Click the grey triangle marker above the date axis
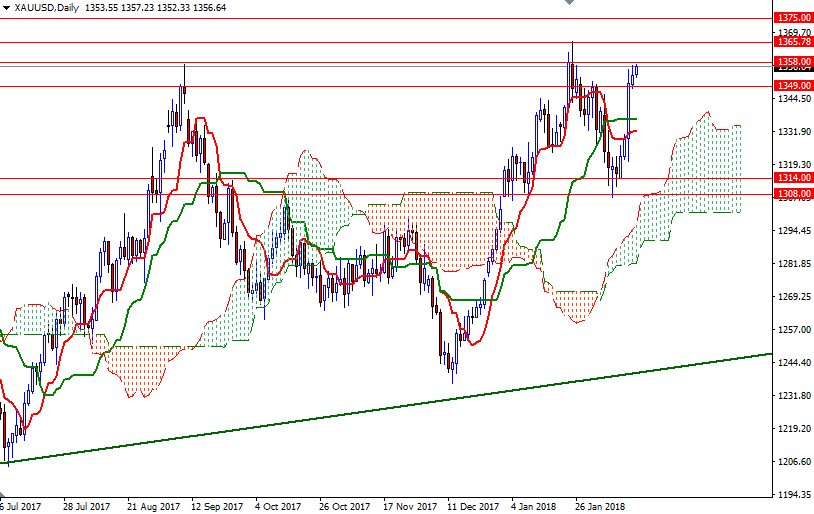The image size is (814, 514). tap(2, 495)
